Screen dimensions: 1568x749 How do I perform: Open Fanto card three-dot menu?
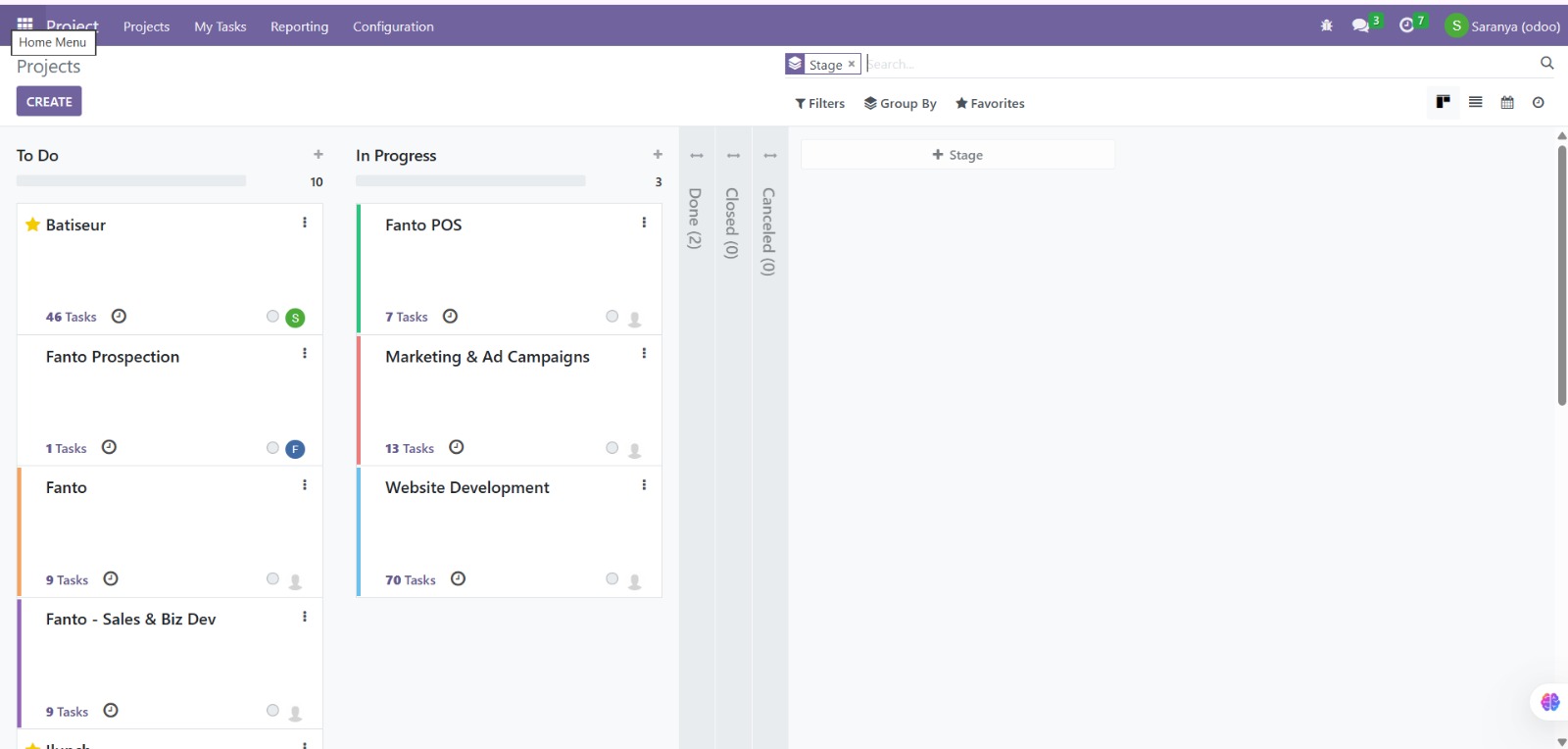[x=305, y=484]
